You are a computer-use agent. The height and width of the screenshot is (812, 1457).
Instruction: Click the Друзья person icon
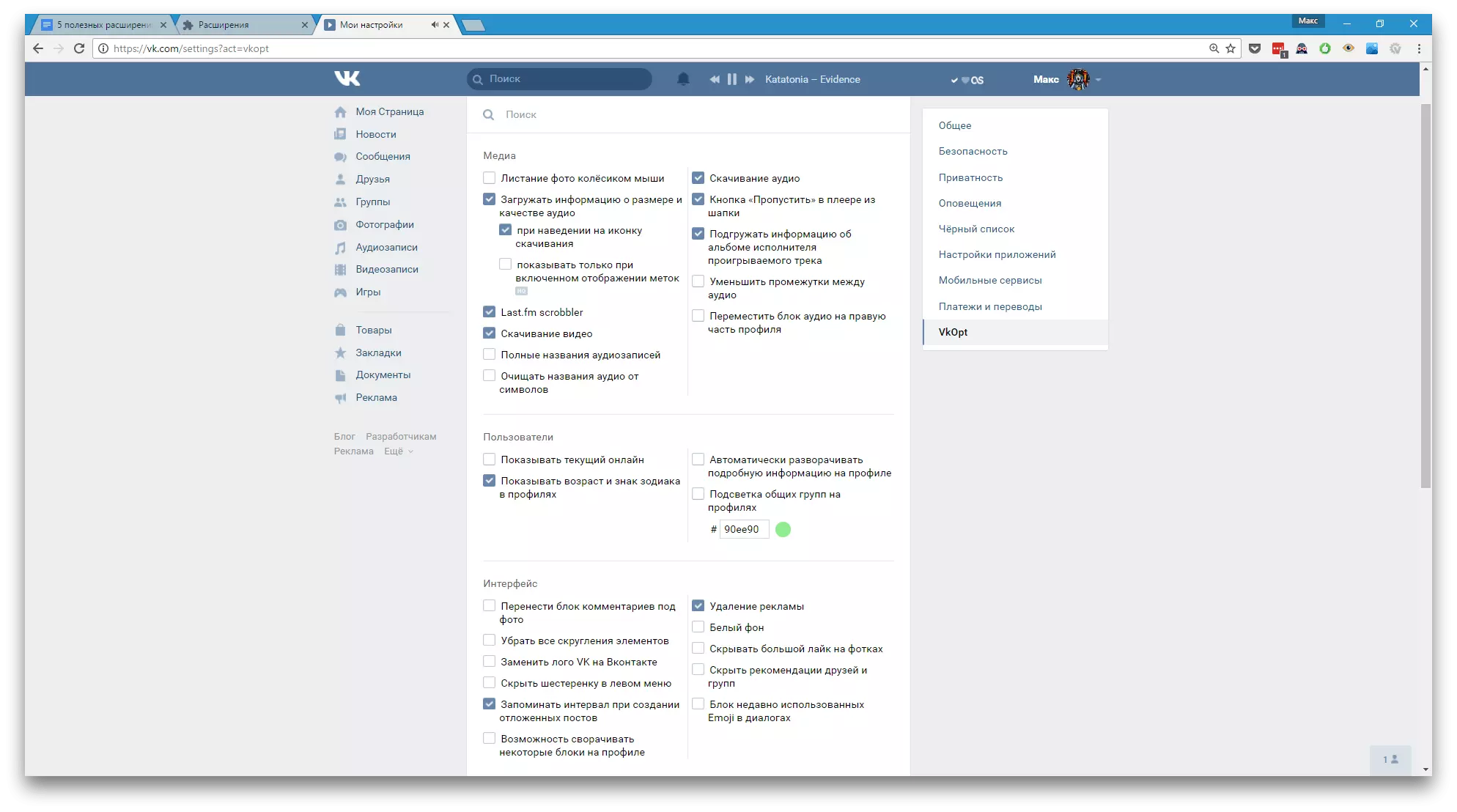coord(340,180)
